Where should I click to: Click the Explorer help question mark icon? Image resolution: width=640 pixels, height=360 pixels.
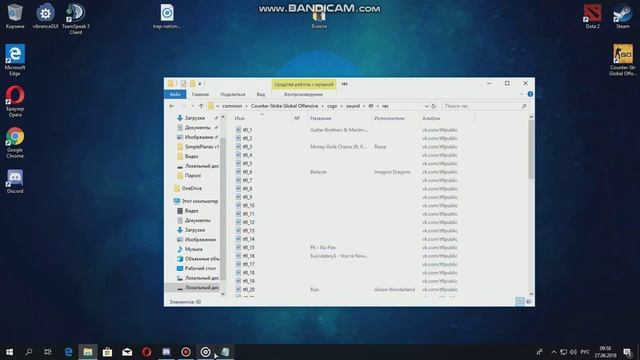530,94
